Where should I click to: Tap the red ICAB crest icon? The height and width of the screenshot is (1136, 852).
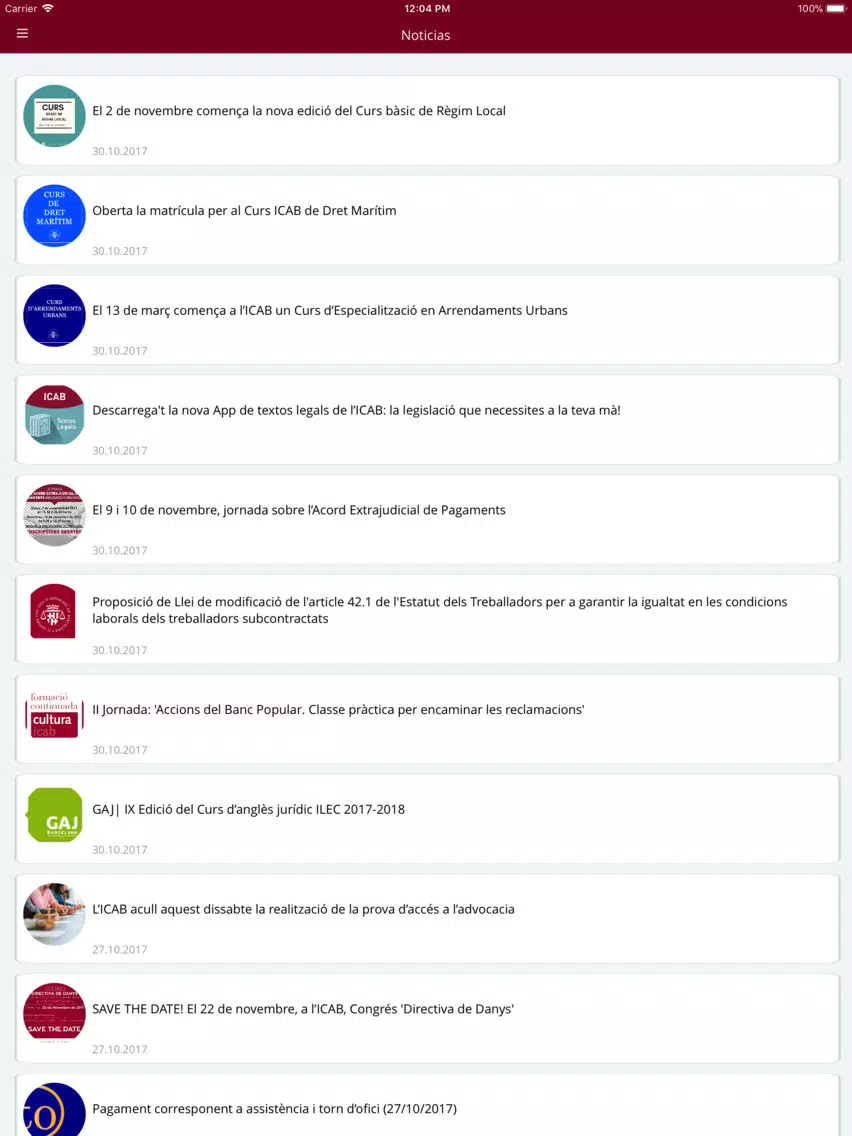[x=54, y=611]
